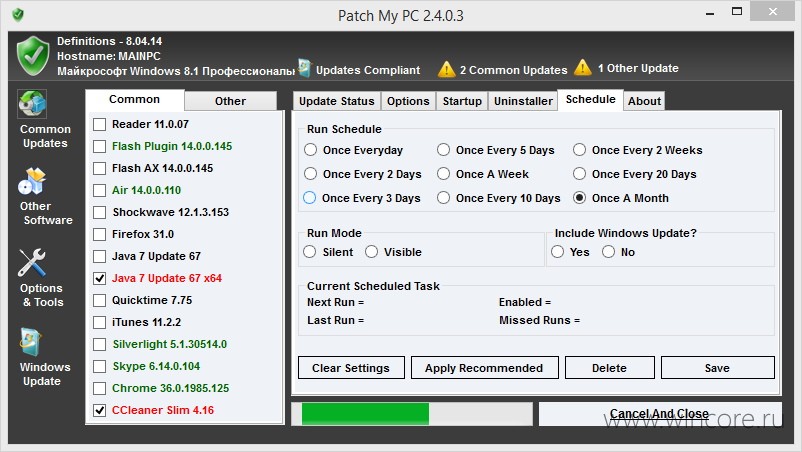Check the iTunes 11.2.2 checkbox
Screen dimensions: 802x452
point(100,322)
